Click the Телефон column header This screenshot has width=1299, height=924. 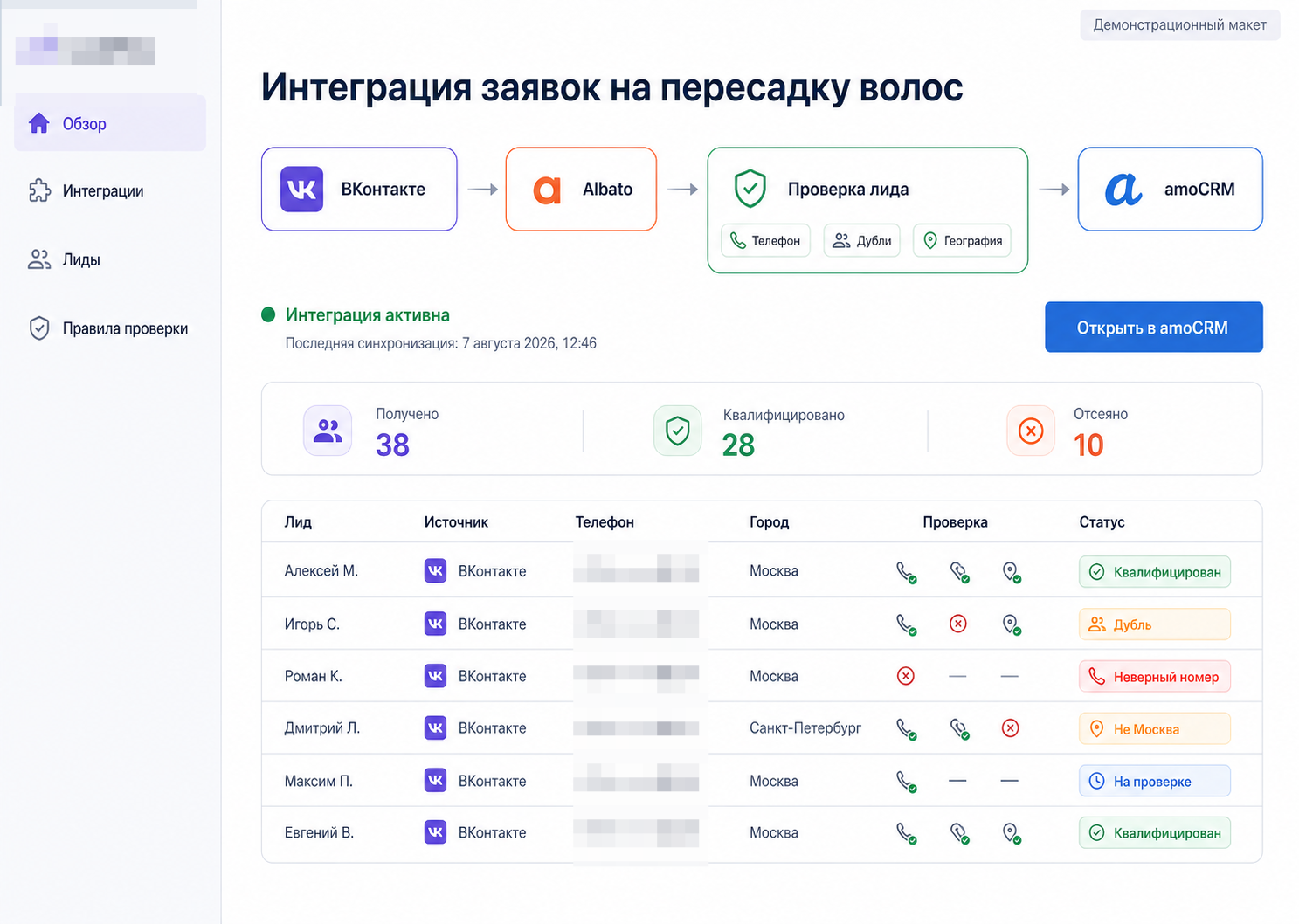(605, 522)
